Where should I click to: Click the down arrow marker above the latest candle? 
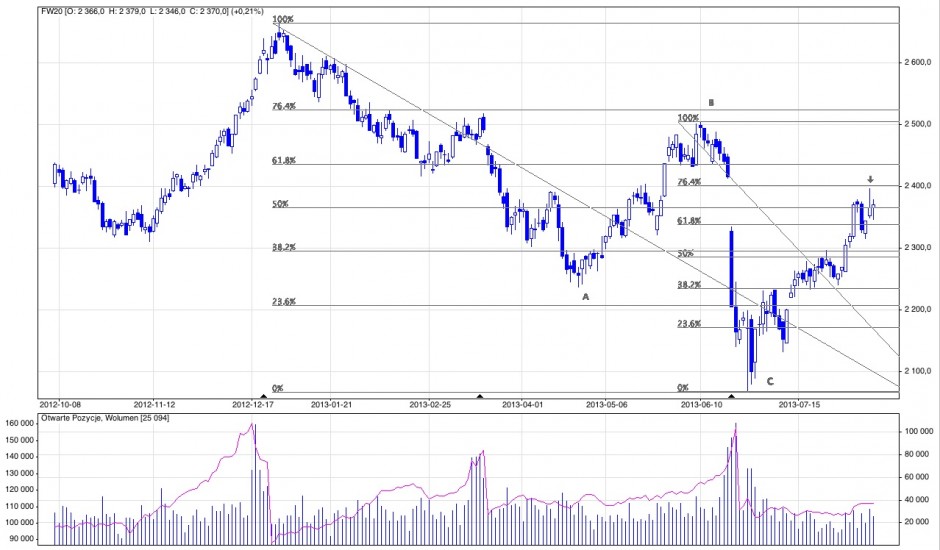point(870,179)
